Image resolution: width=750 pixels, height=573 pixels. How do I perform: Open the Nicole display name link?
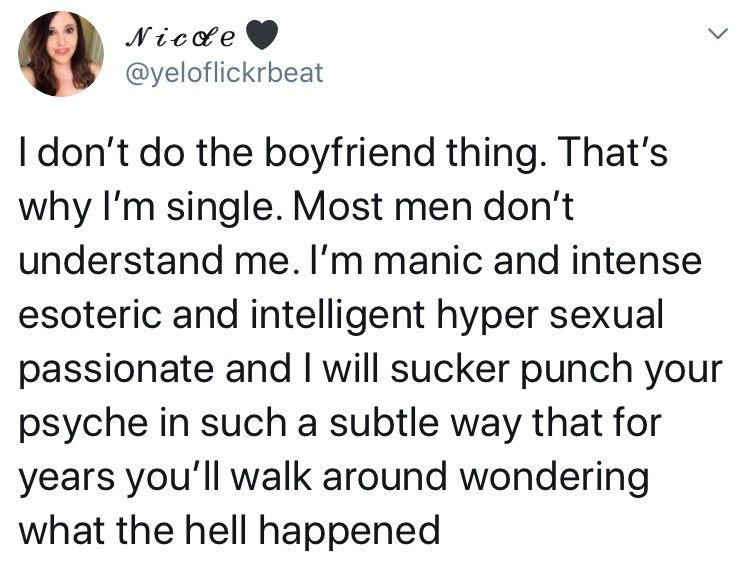pyautogui.click(x=180, y=37)
